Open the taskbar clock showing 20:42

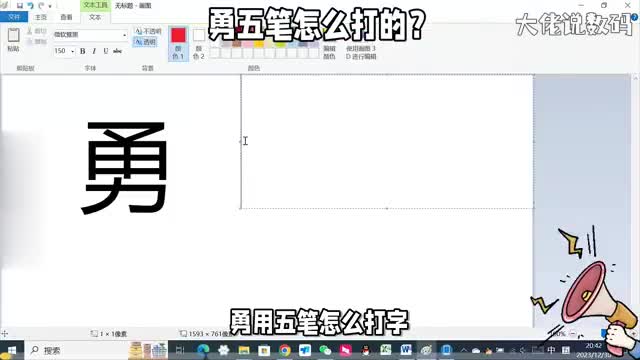tap(594, 350)
